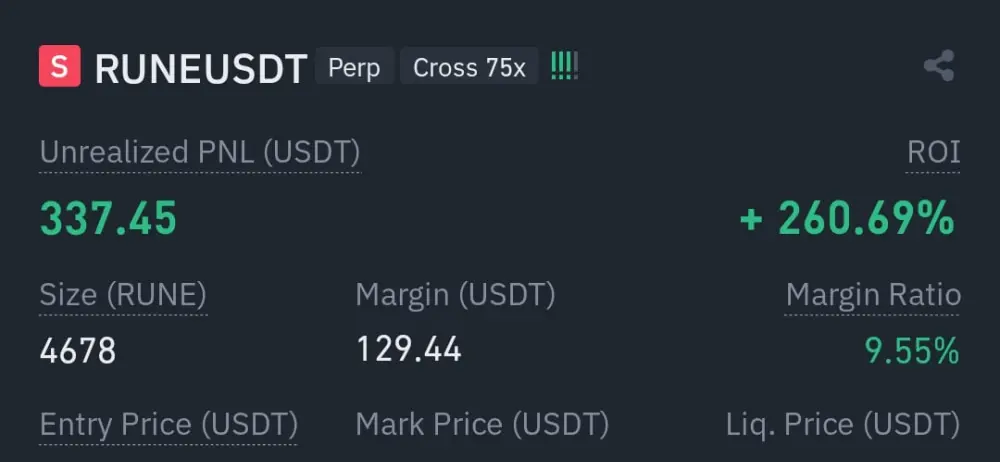The width and height of the screenshot is (1000, 462).
Task: Tap the ROI label for details
Action: click(933, 153)
